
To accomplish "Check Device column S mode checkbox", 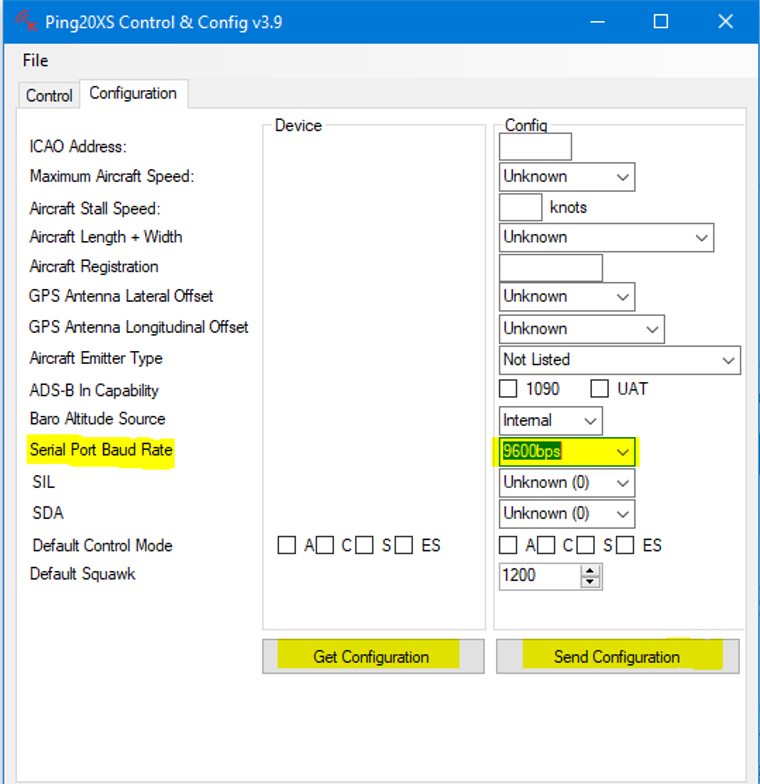I will [364, 545].
